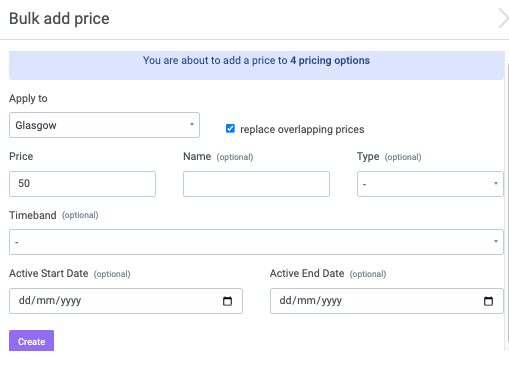The width and height of the screenshot is (509, 365).
Task: Click the panel's vertical scrollbar
Action: tap(507, 202)
